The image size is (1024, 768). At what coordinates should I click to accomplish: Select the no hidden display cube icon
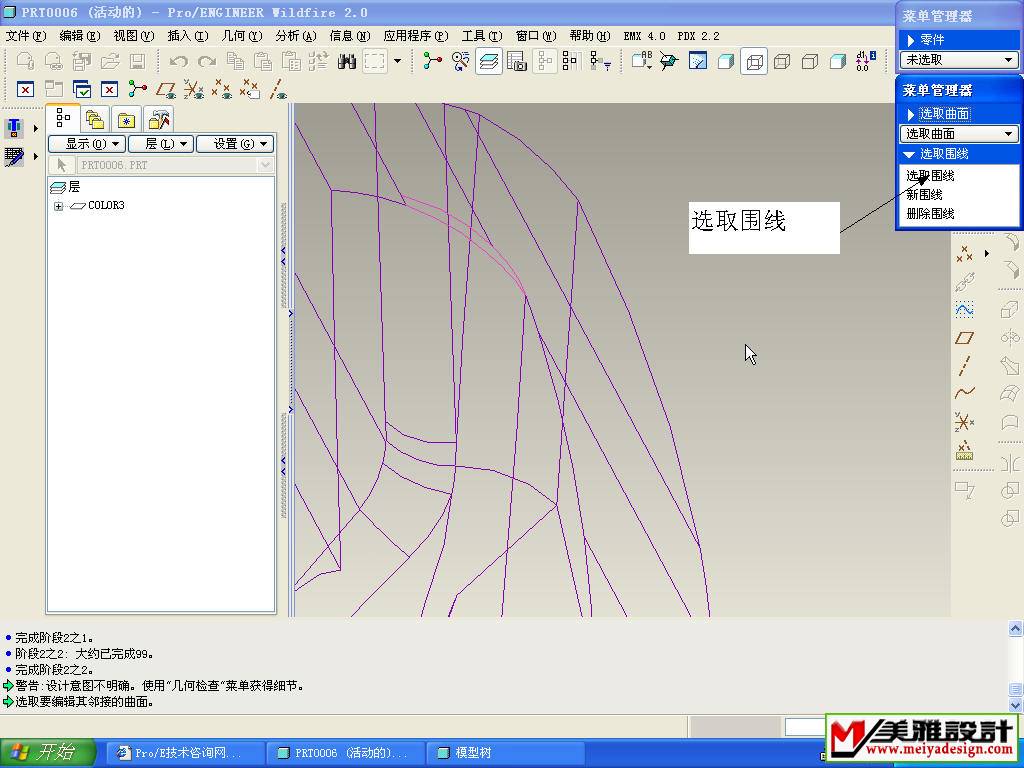coord(810,62)
